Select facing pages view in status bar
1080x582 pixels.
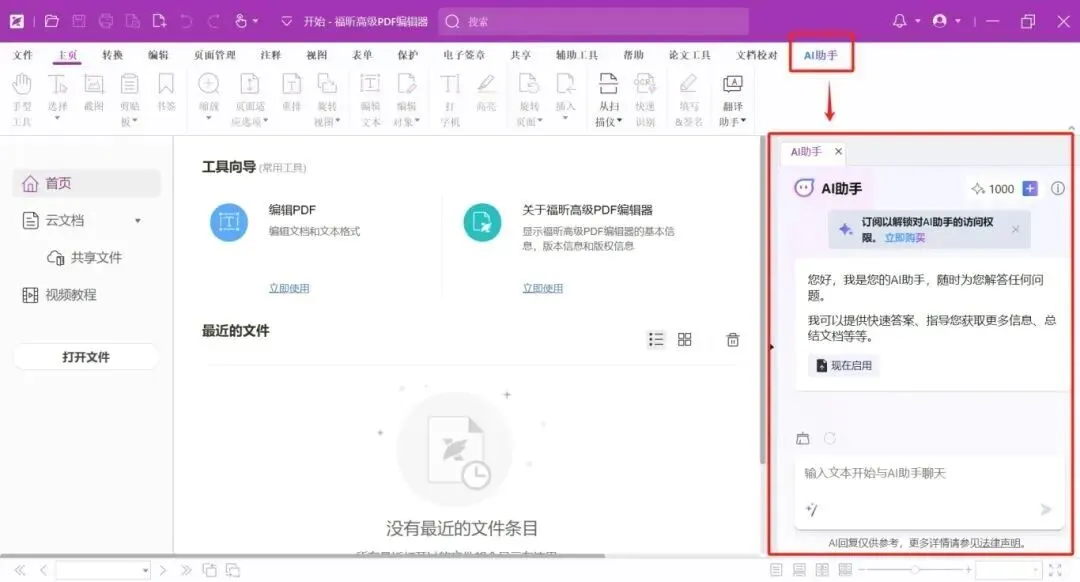click(822, 570)
